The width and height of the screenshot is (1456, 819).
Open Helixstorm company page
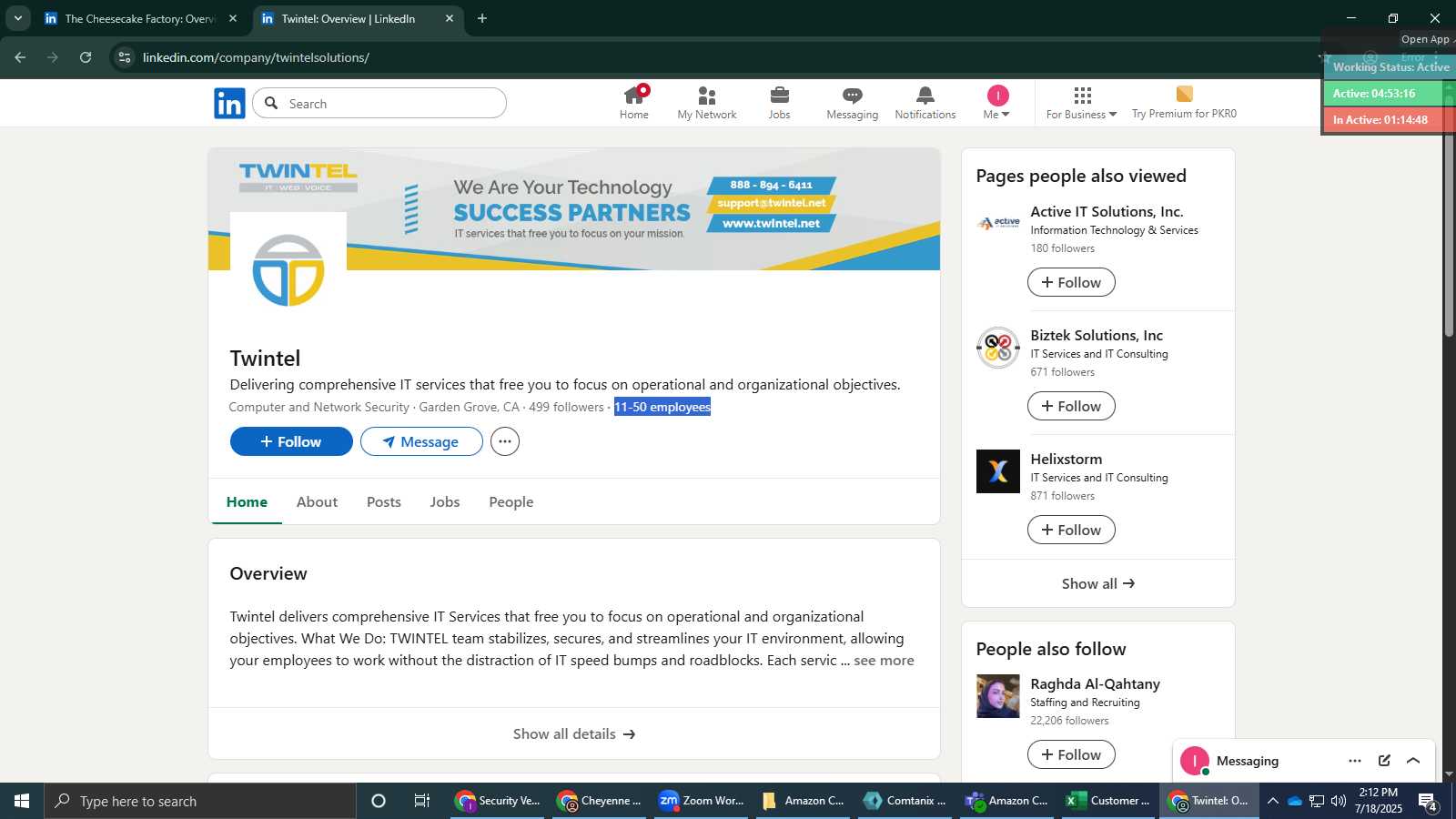point(1066,459)
